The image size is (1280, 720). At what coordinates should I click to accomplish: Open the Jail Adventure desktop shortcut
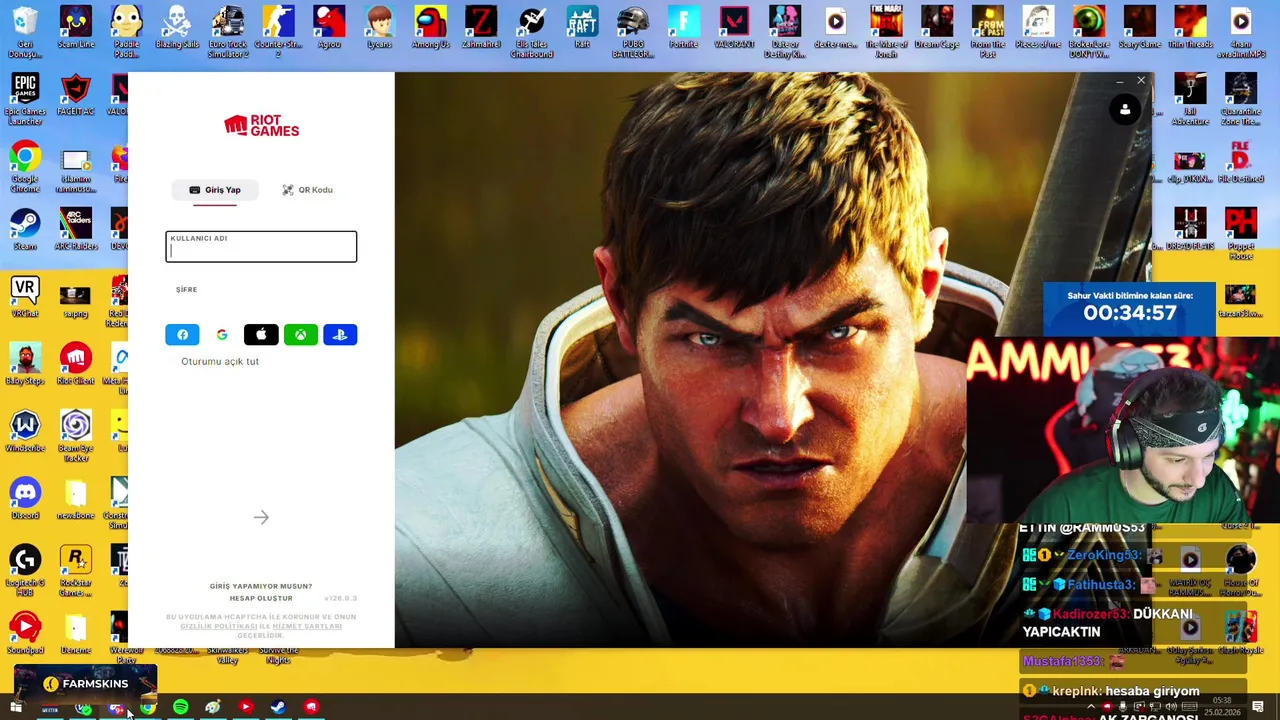pyautogui.click(x=1190, y=99)
